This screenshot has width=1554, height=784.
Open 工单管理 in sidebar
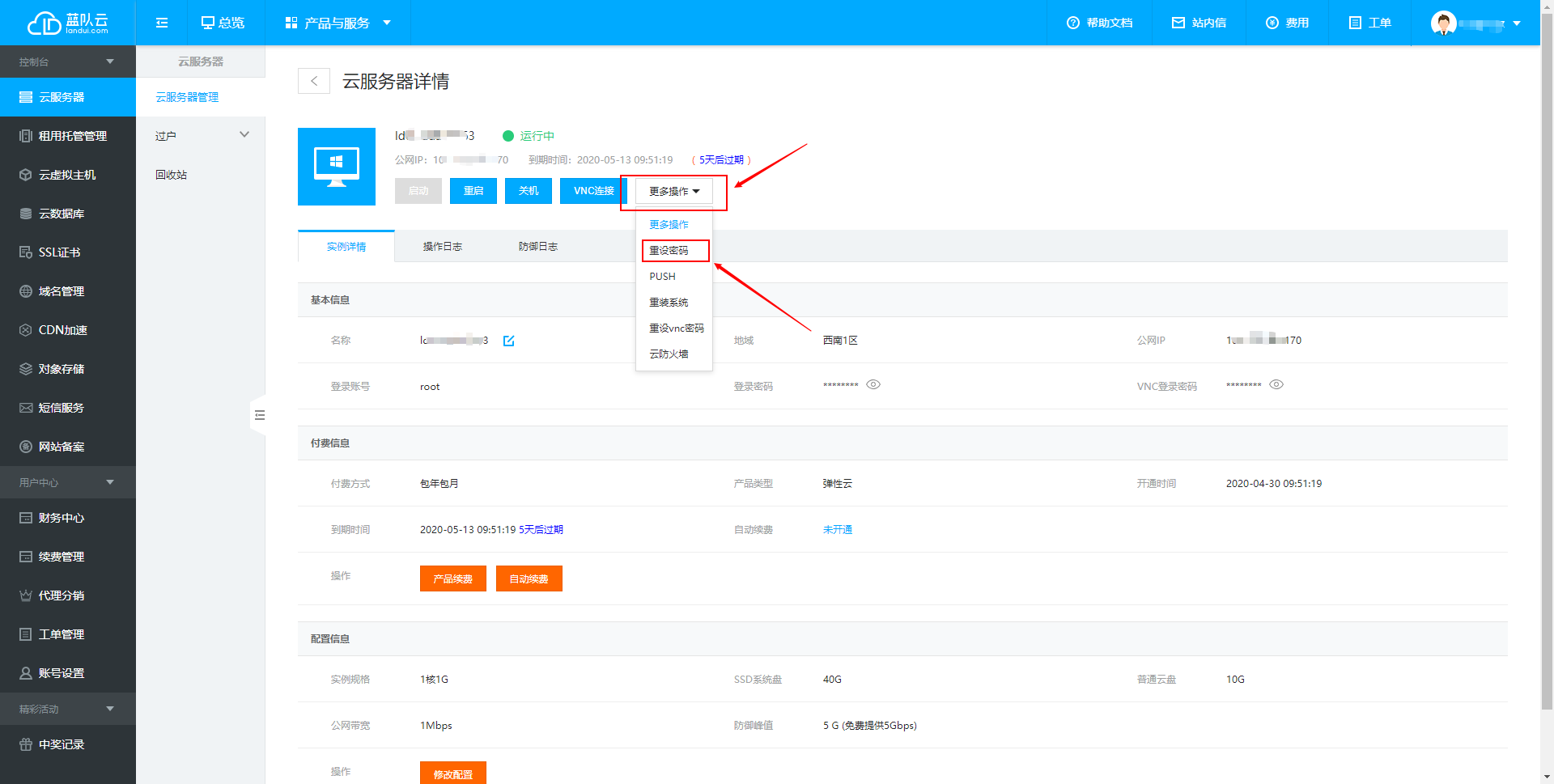68,634
